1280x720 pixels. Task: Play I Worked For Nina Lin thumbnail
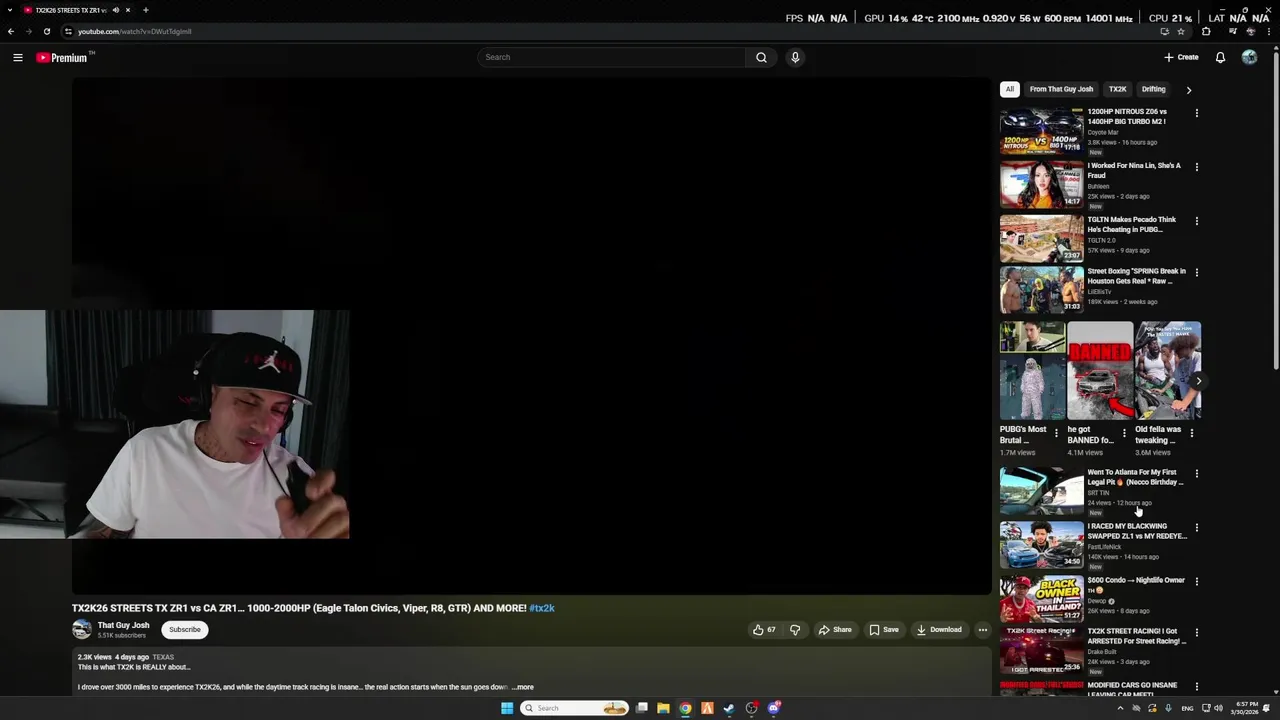(x=1041, y=185)
